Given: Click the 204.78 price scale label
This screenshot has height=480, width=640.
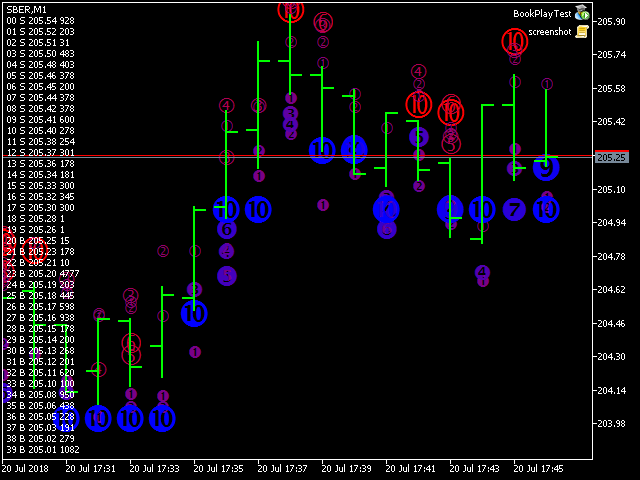Looking at the screenshot, I should point(611,257).
